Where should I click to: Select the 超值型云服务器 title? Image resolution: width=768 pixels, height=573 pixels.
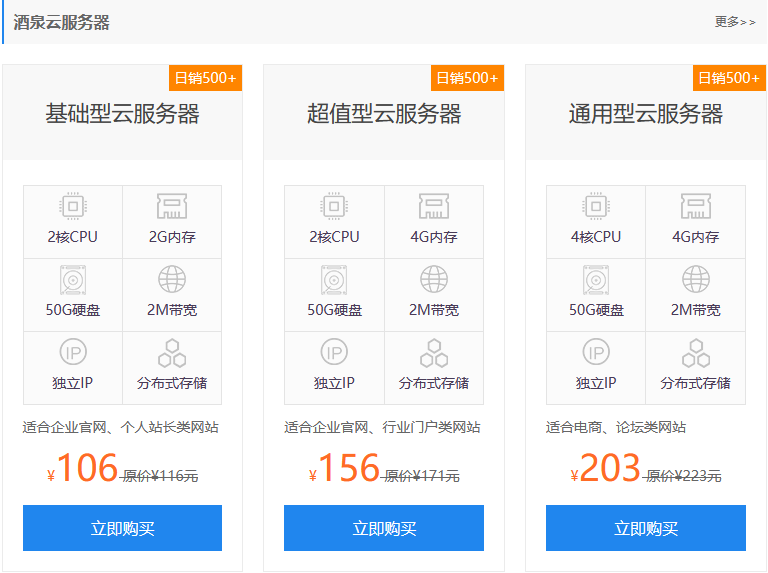384,114
